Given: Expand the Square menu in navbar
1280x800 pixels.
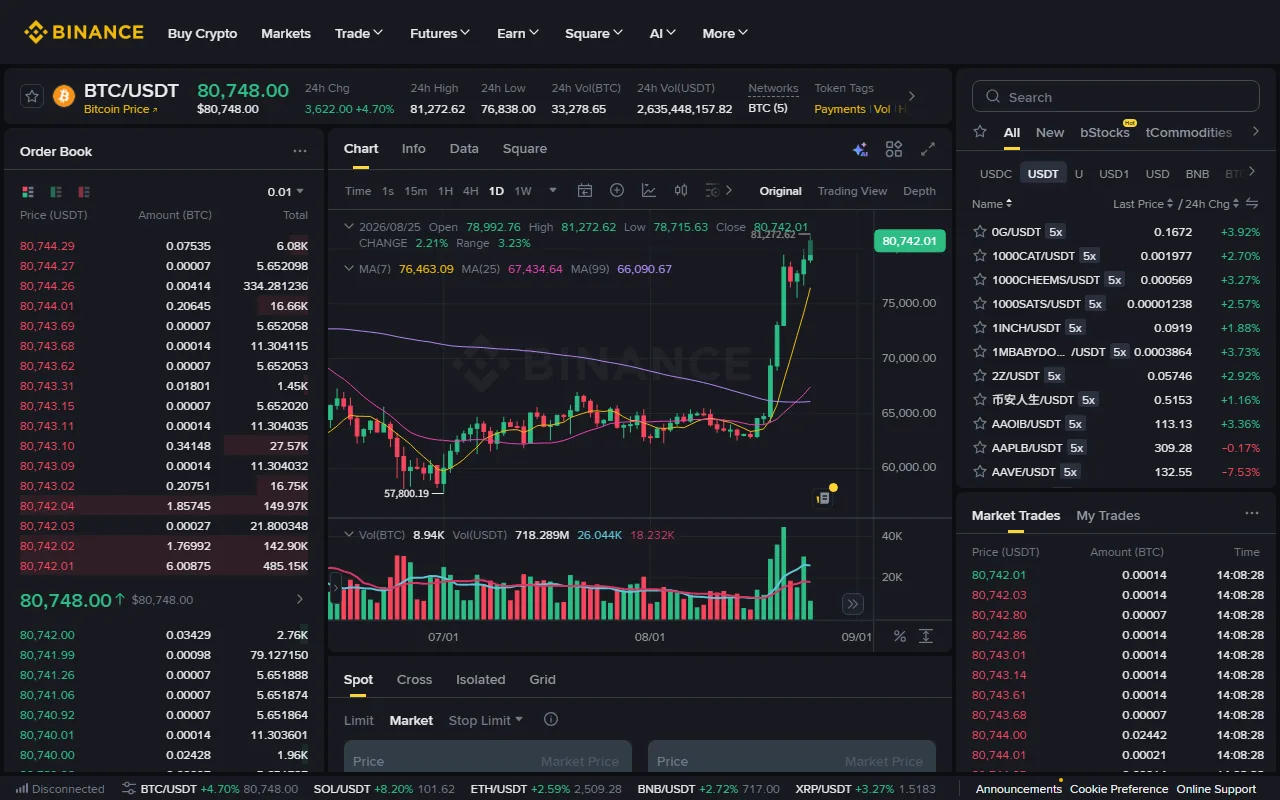Looking at the screenshot, I should coord(594,33).
